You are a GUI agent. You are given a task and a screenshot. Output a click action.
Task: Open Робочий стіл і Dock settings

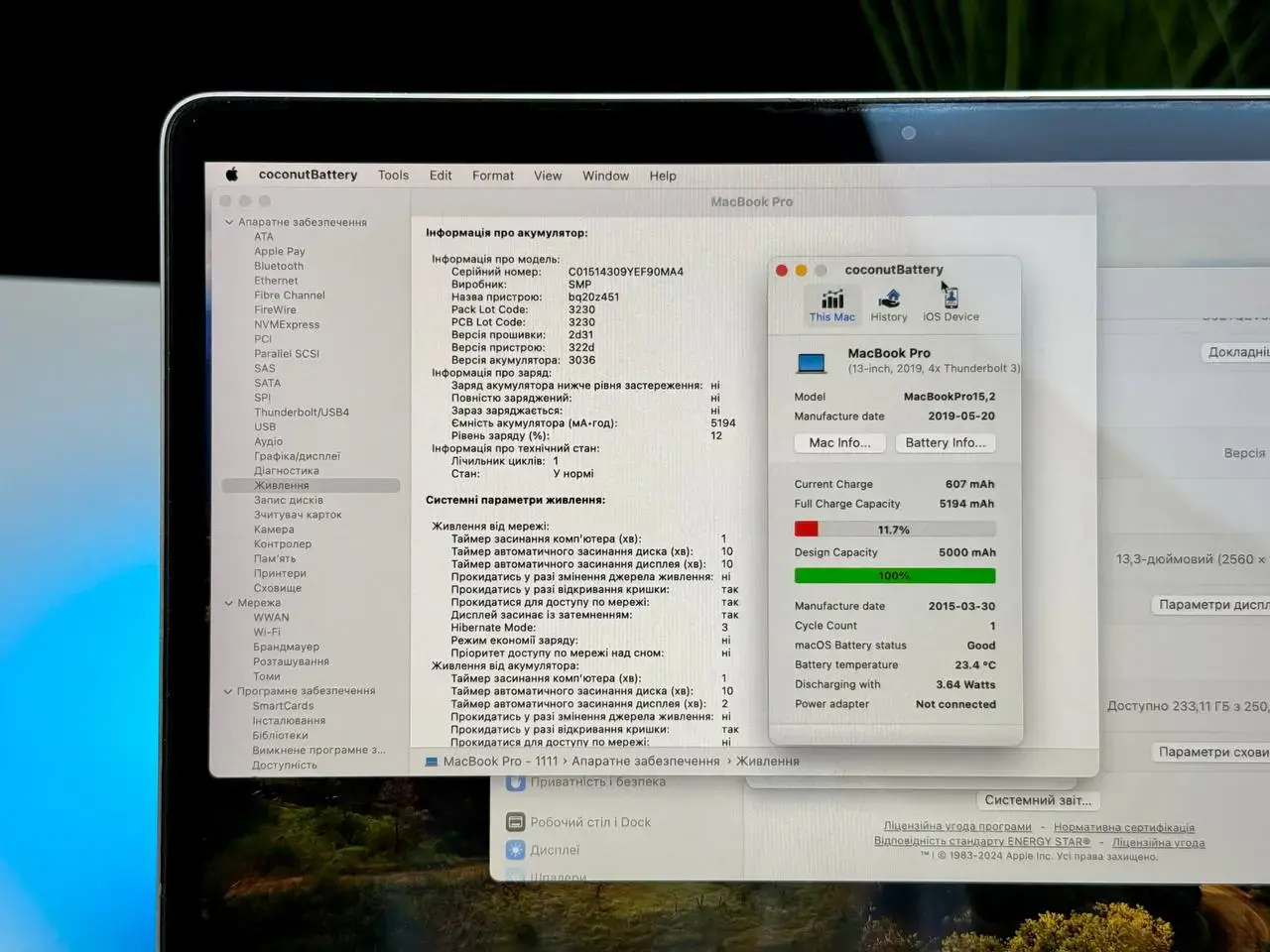(578, 822)
